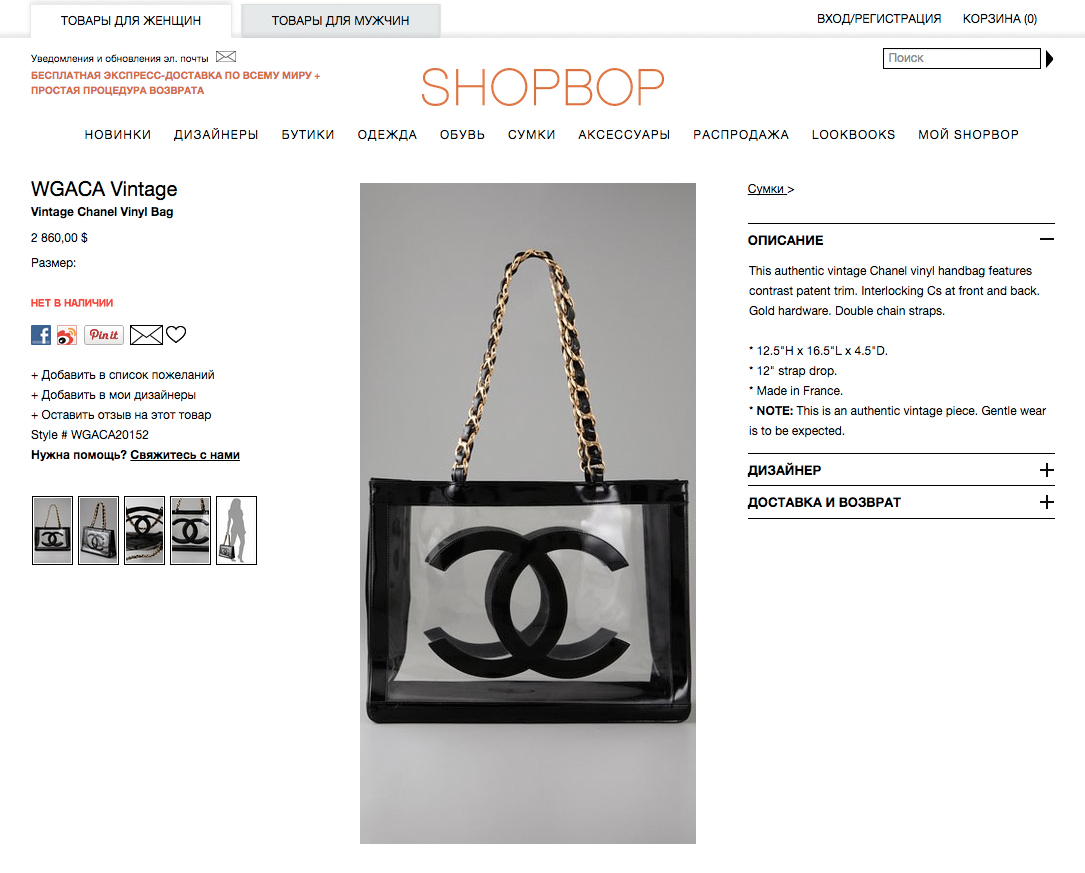Click the Свяжитесь с нами link
1085x873 pixels.
[x=185, y=455]
